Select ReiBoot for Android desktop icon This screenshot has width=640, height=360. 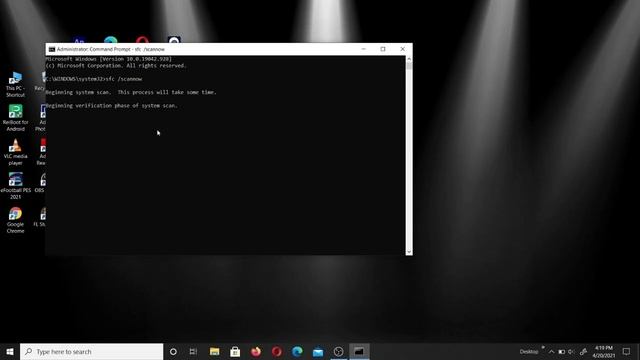point(16,118)
